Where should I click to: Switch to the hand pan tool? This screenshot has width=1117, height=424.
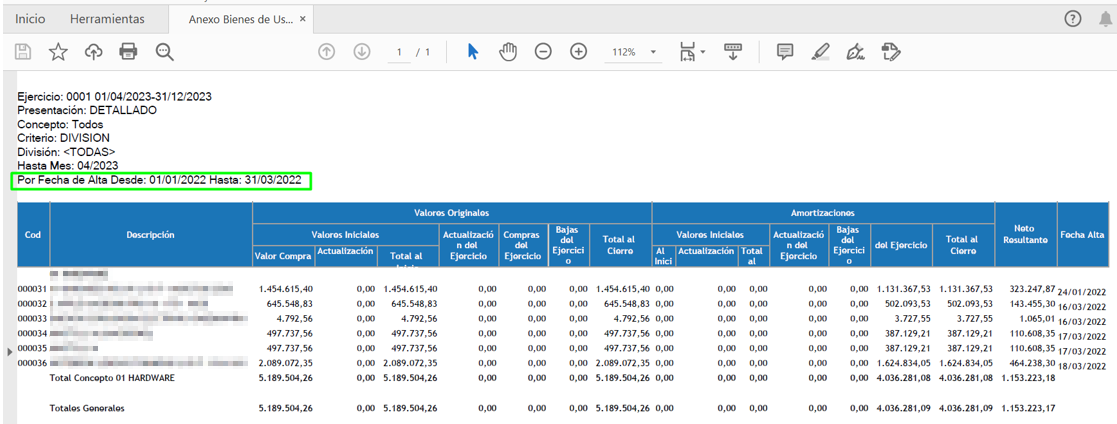click(x=508, y=52)
